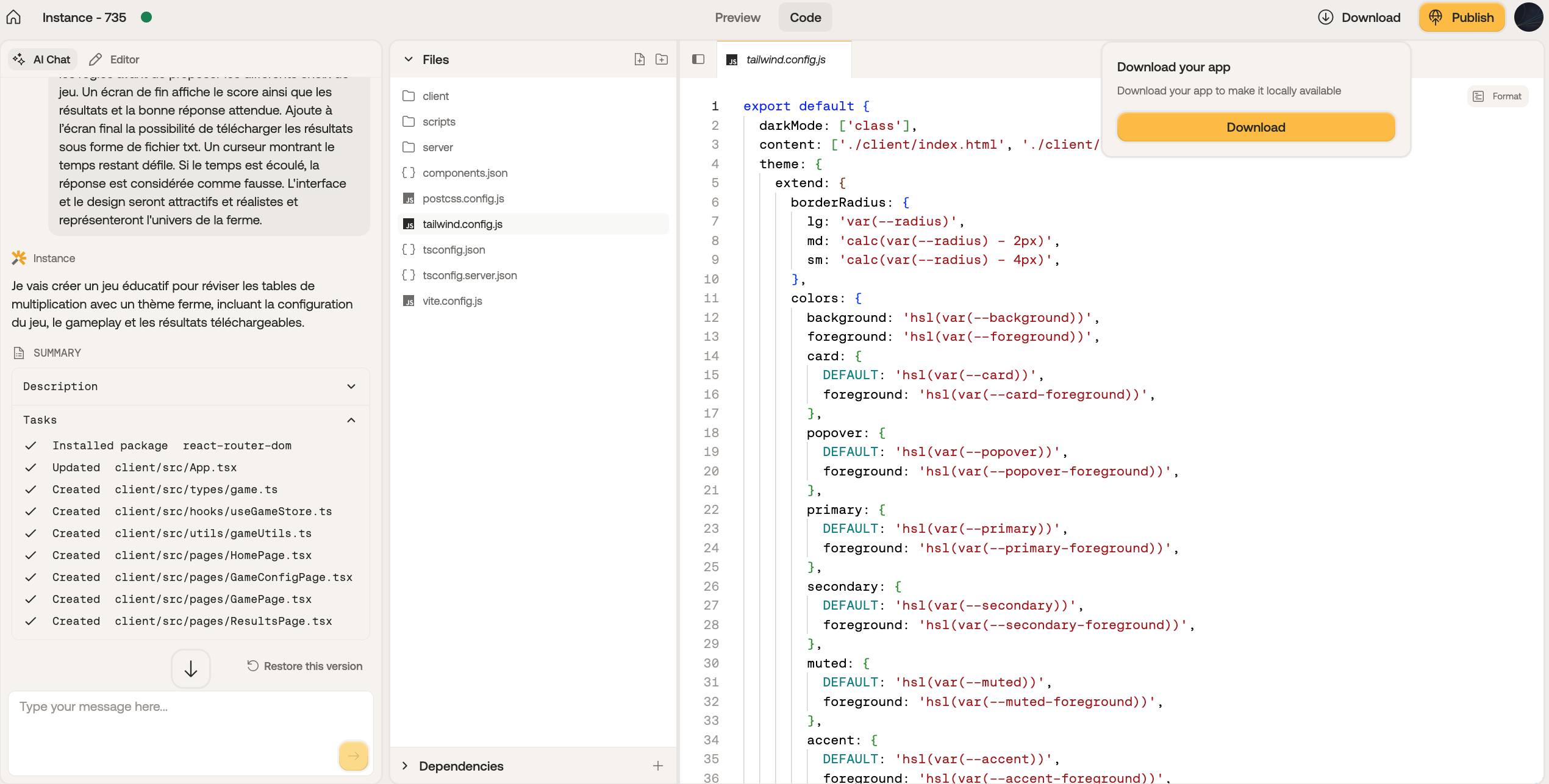Image resolution: width=1549 pixels, height=784 pixels.
Task: Add a dependency with the plus icon
Action: click(657, 766)
